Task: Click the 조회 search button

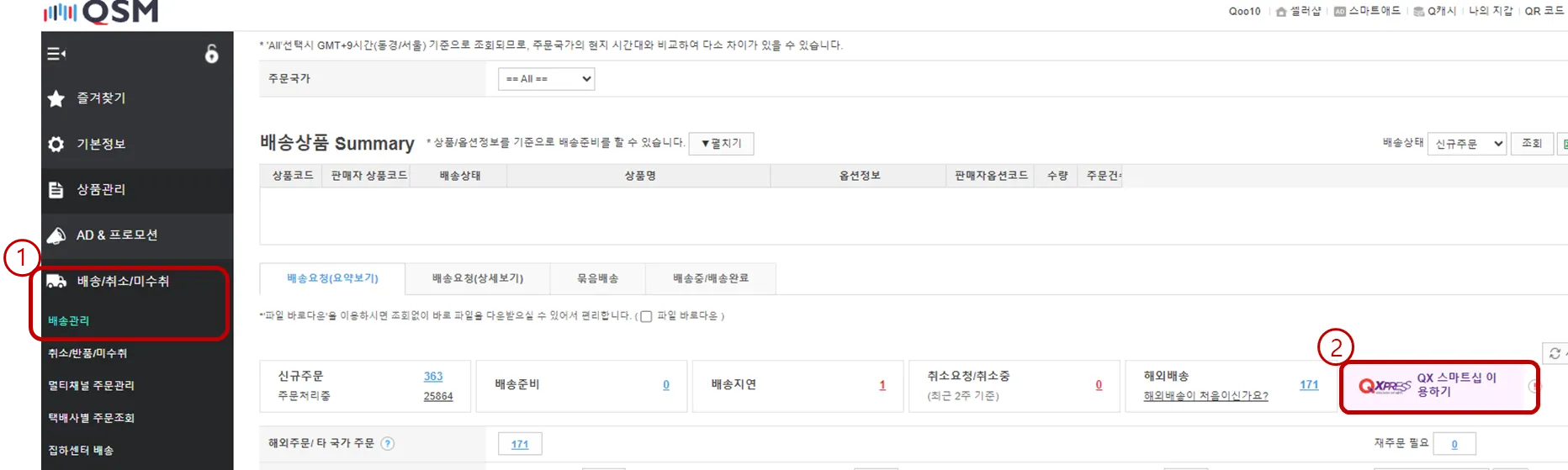Action: 1532,144
